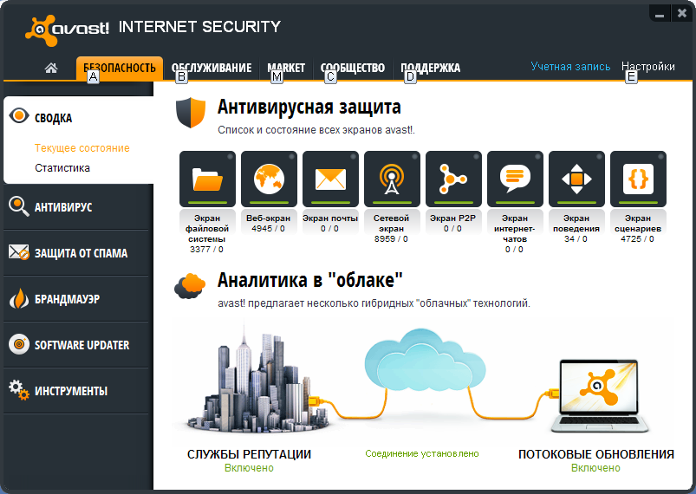Open Статистика sub-item

62,168
